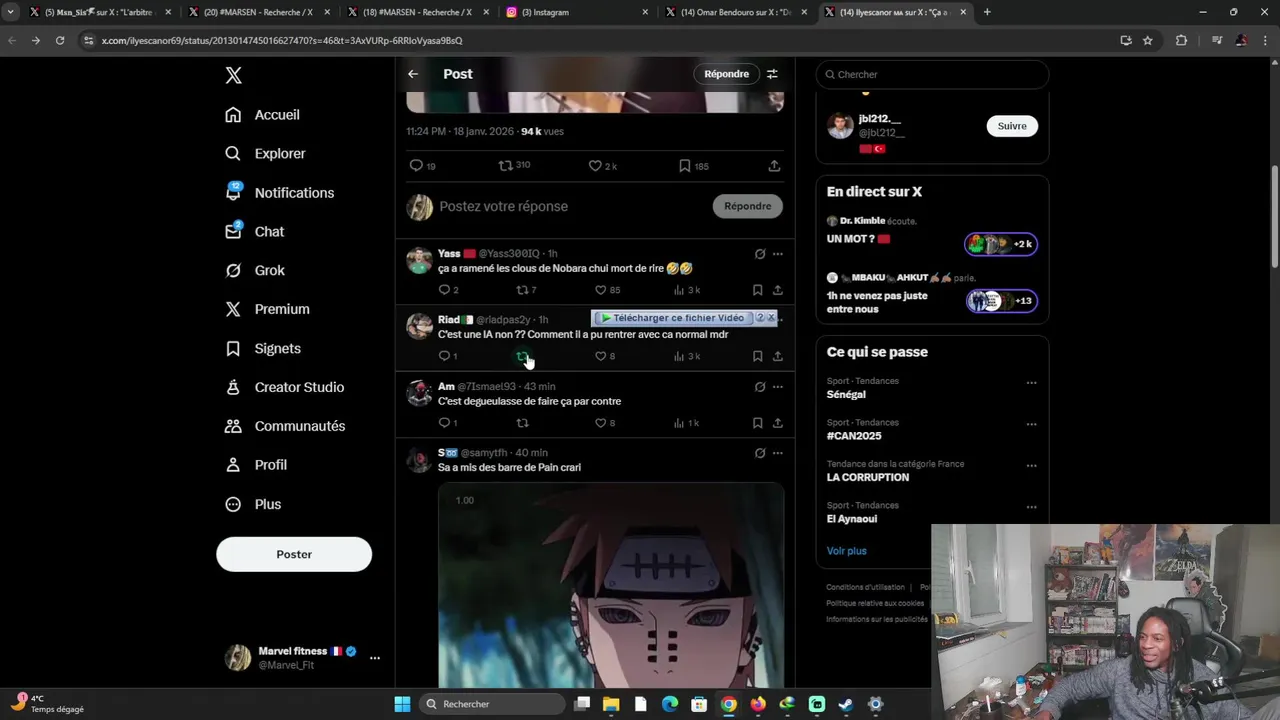The height and width of the screenshot is (720, 1280).
Task: Repost Am's reply
Action: 522,423
